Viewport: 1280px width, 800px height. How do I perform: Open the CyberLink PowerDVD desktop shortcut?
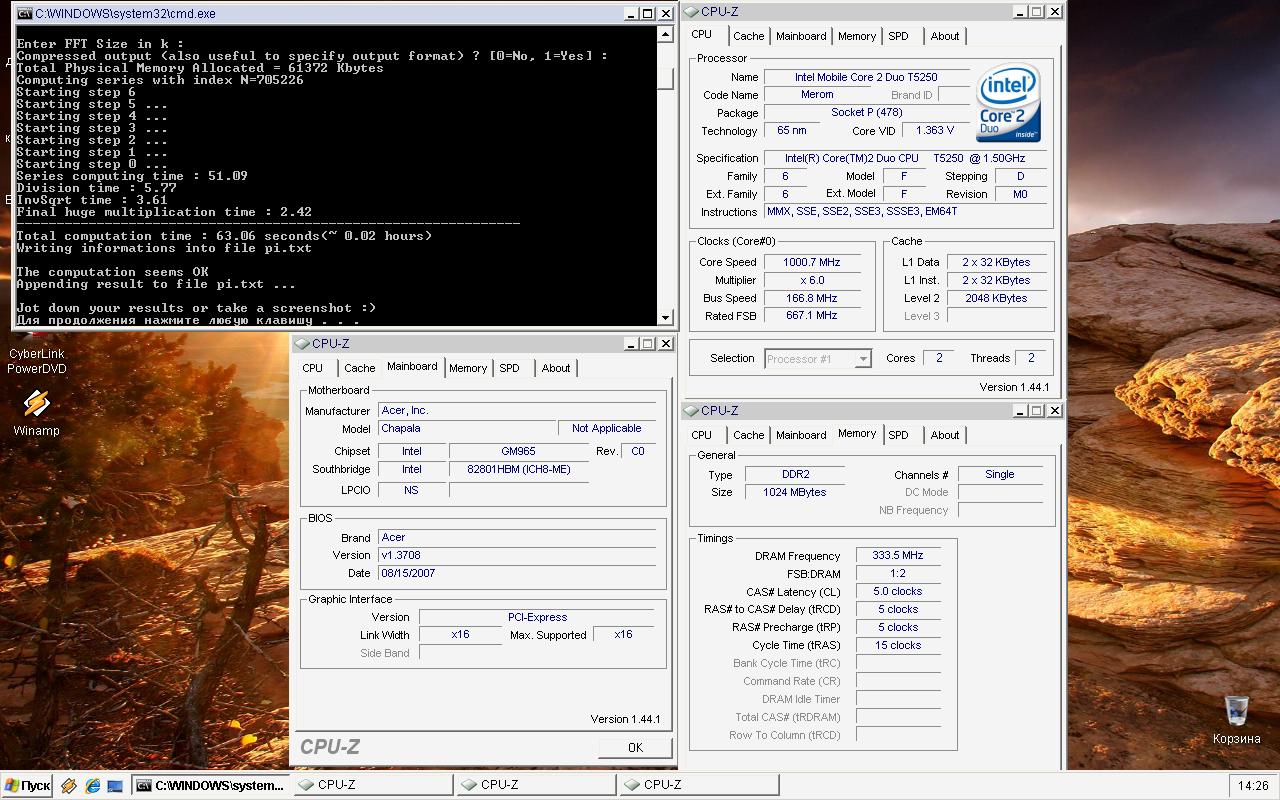(x=36, y=361)
